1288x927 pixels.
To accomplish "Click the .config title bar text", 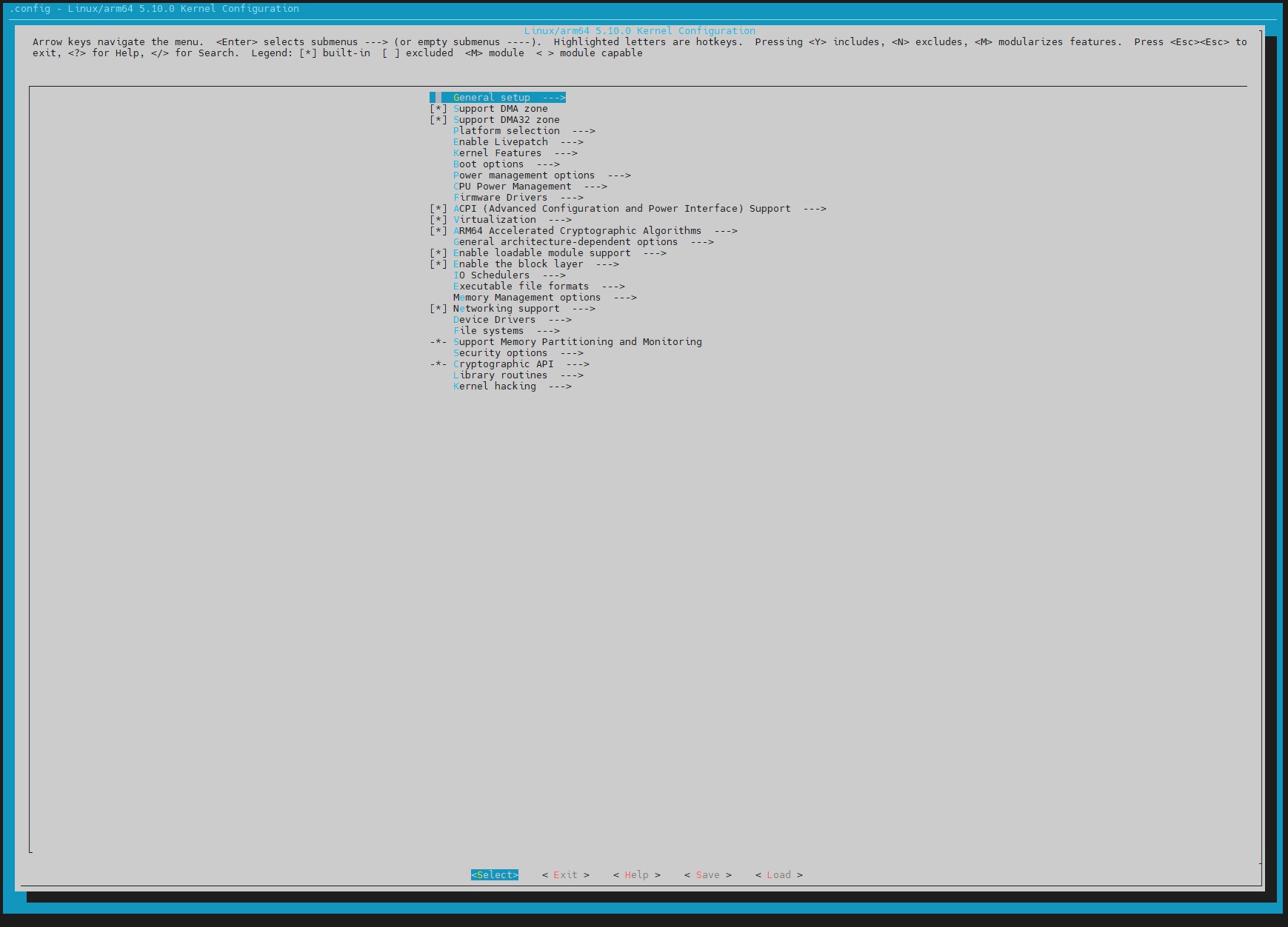I will click(154, 9).
